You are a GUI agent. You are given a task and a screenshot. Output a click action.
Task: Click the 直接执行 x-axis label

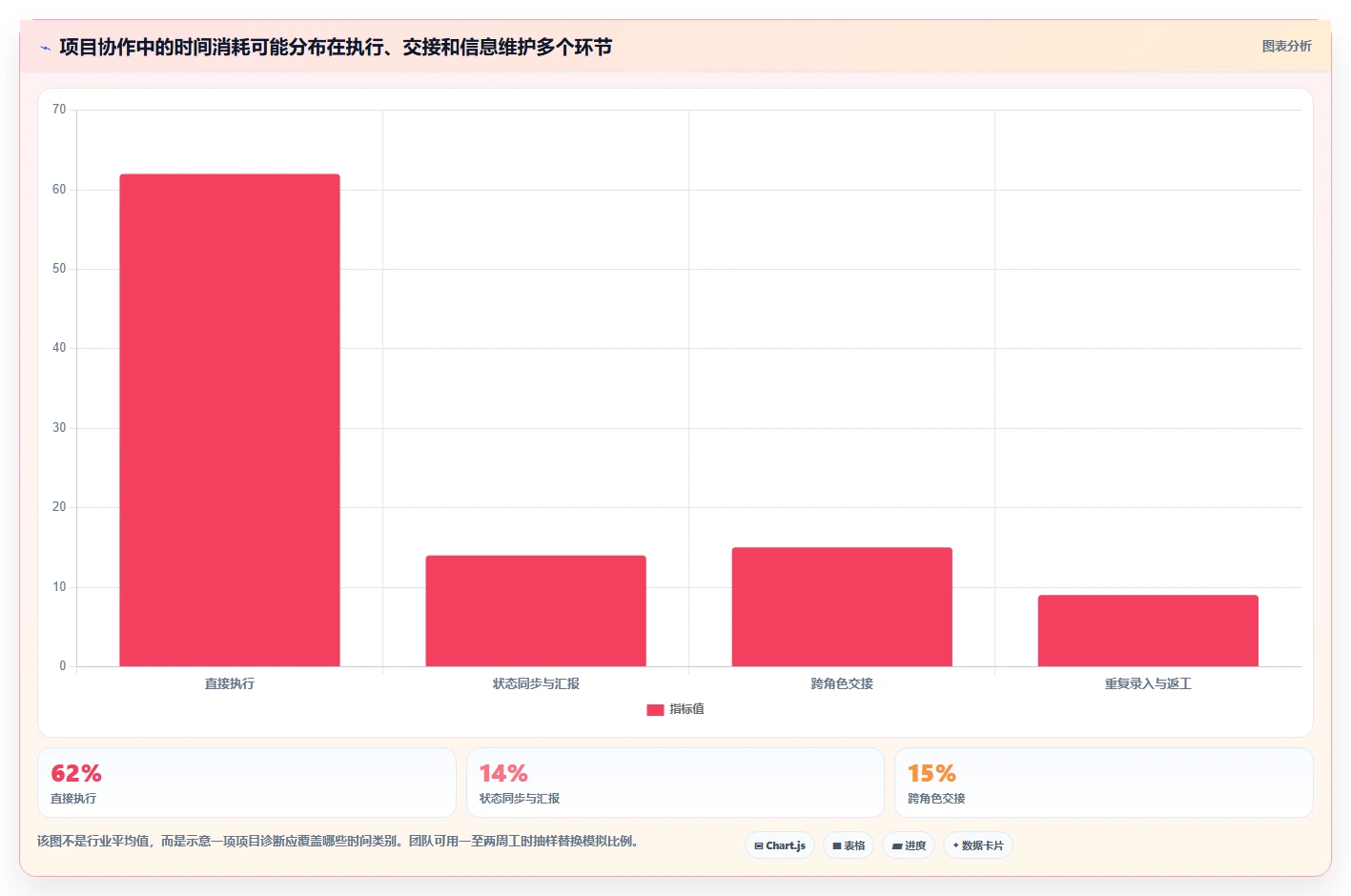pyautogui.click(x=230, y=683)
